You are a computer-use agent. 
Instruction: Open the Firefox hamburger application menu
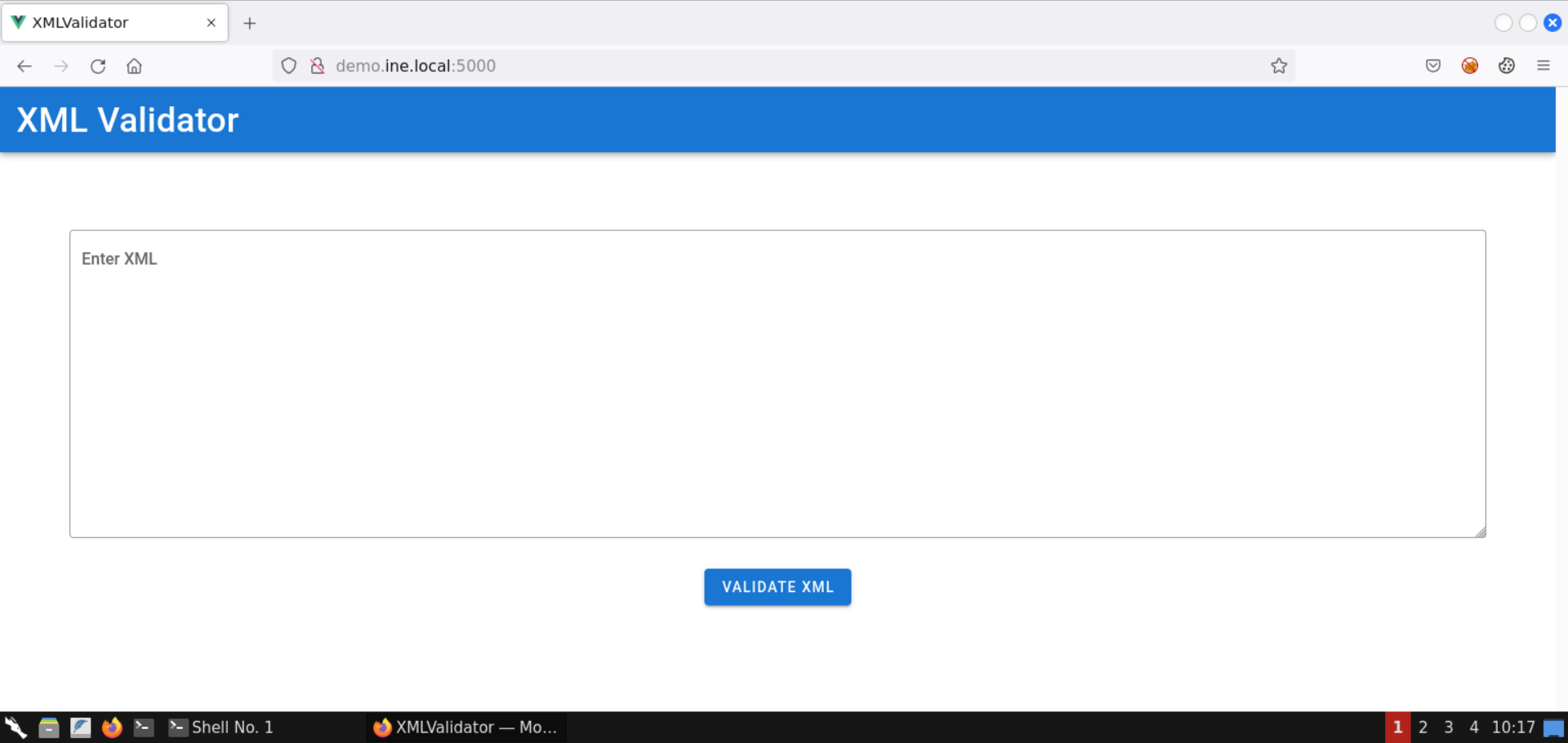1543,66
